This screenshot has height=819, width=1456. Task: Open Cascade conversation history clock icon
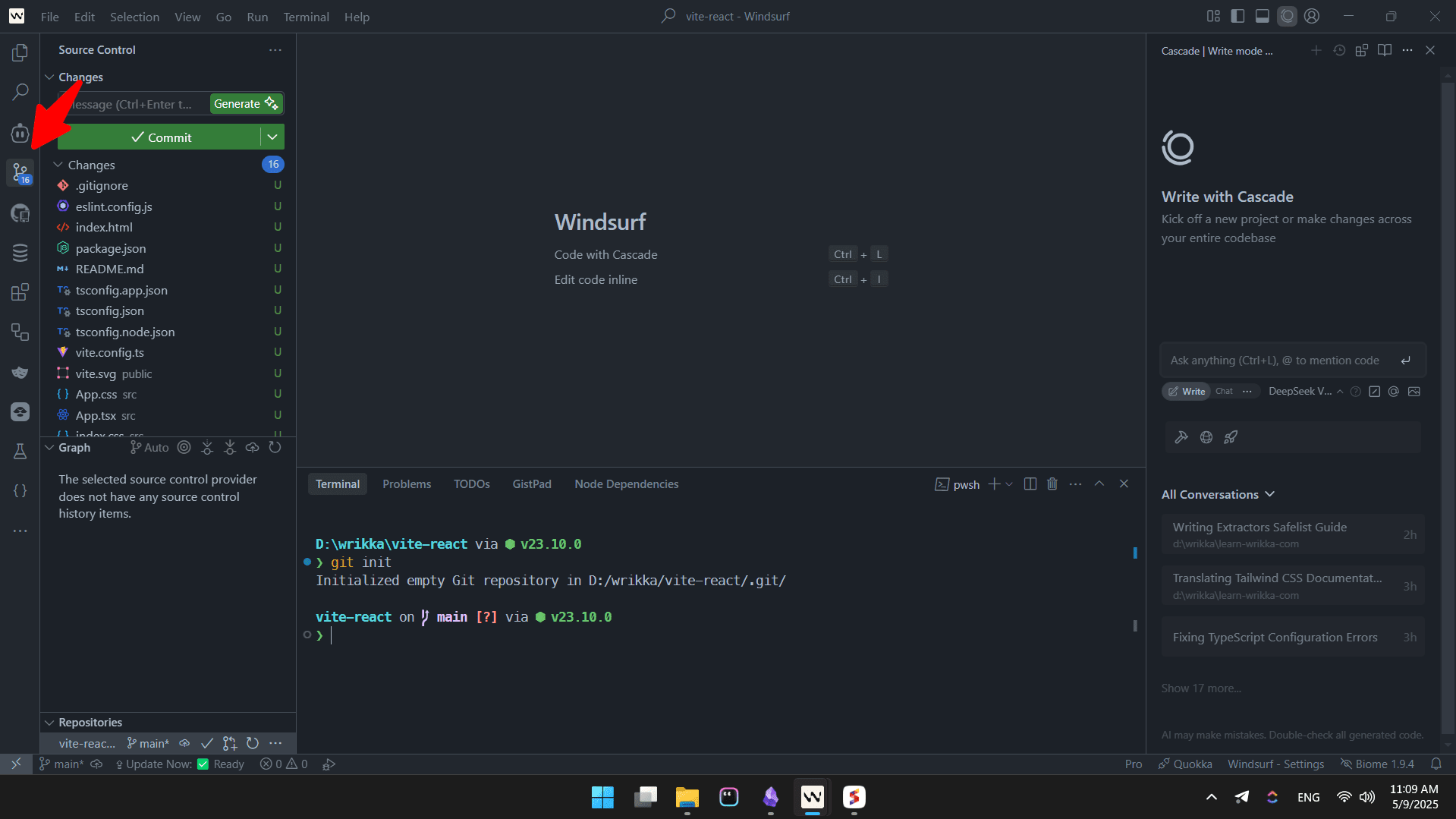tap(1339, 50)
